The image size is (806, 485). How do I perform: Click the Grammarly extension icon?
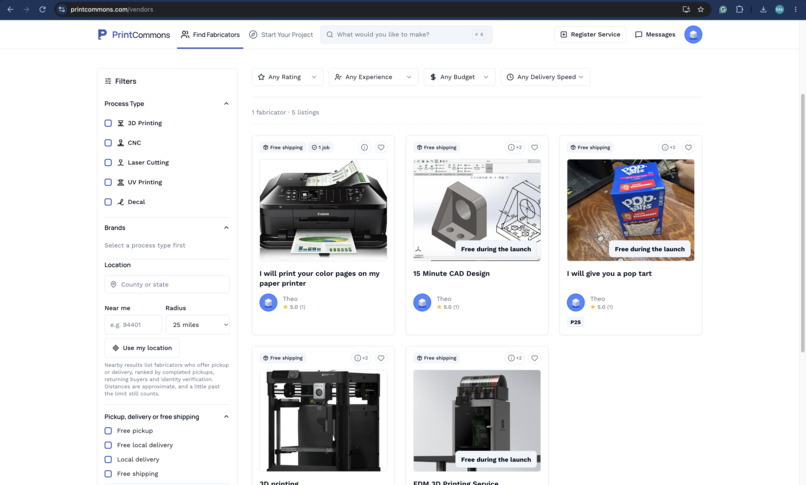(x=723, y=9)
